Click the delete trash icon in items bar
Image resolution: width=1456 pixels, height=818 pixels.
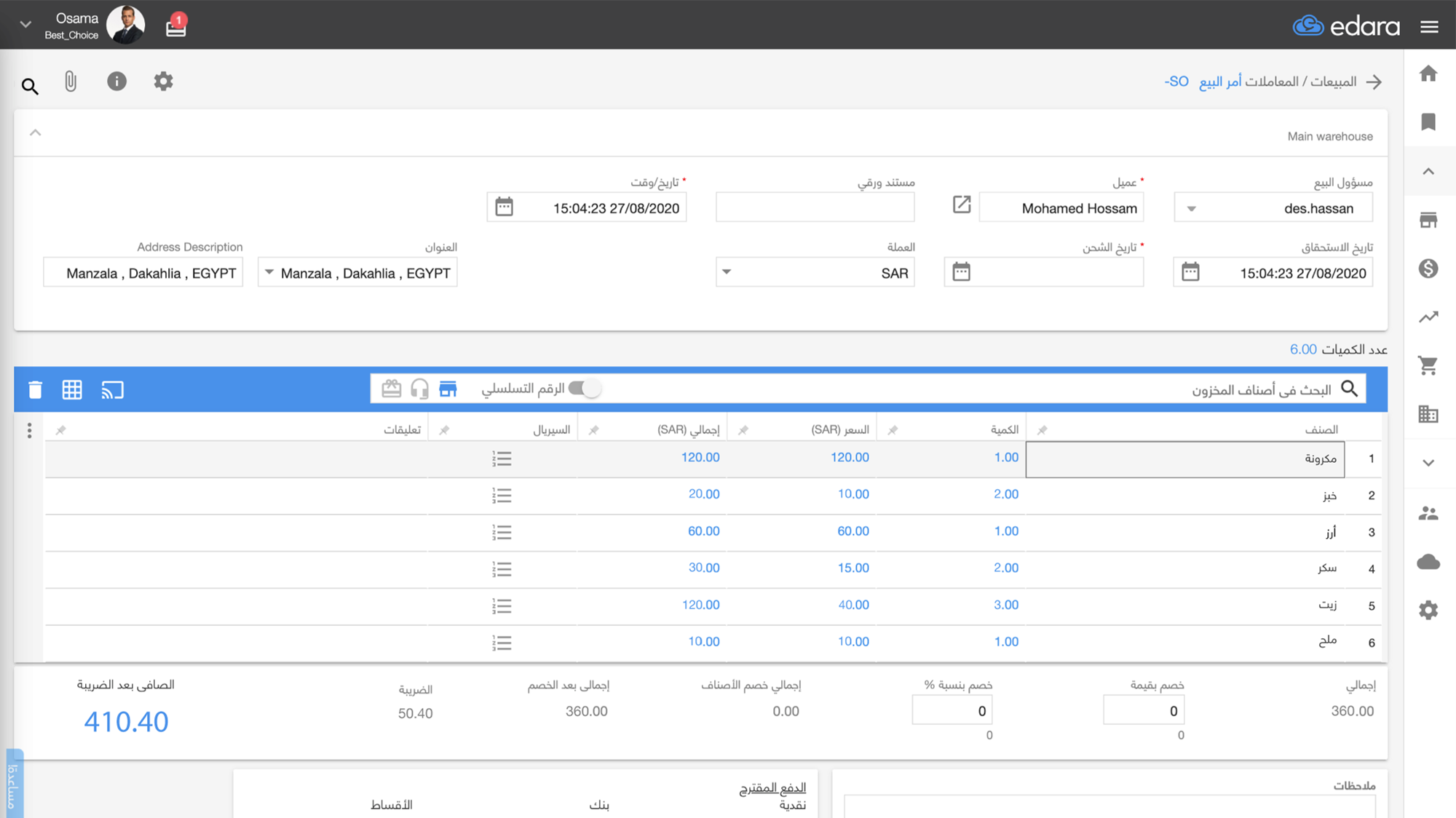[x=35, y=390]
